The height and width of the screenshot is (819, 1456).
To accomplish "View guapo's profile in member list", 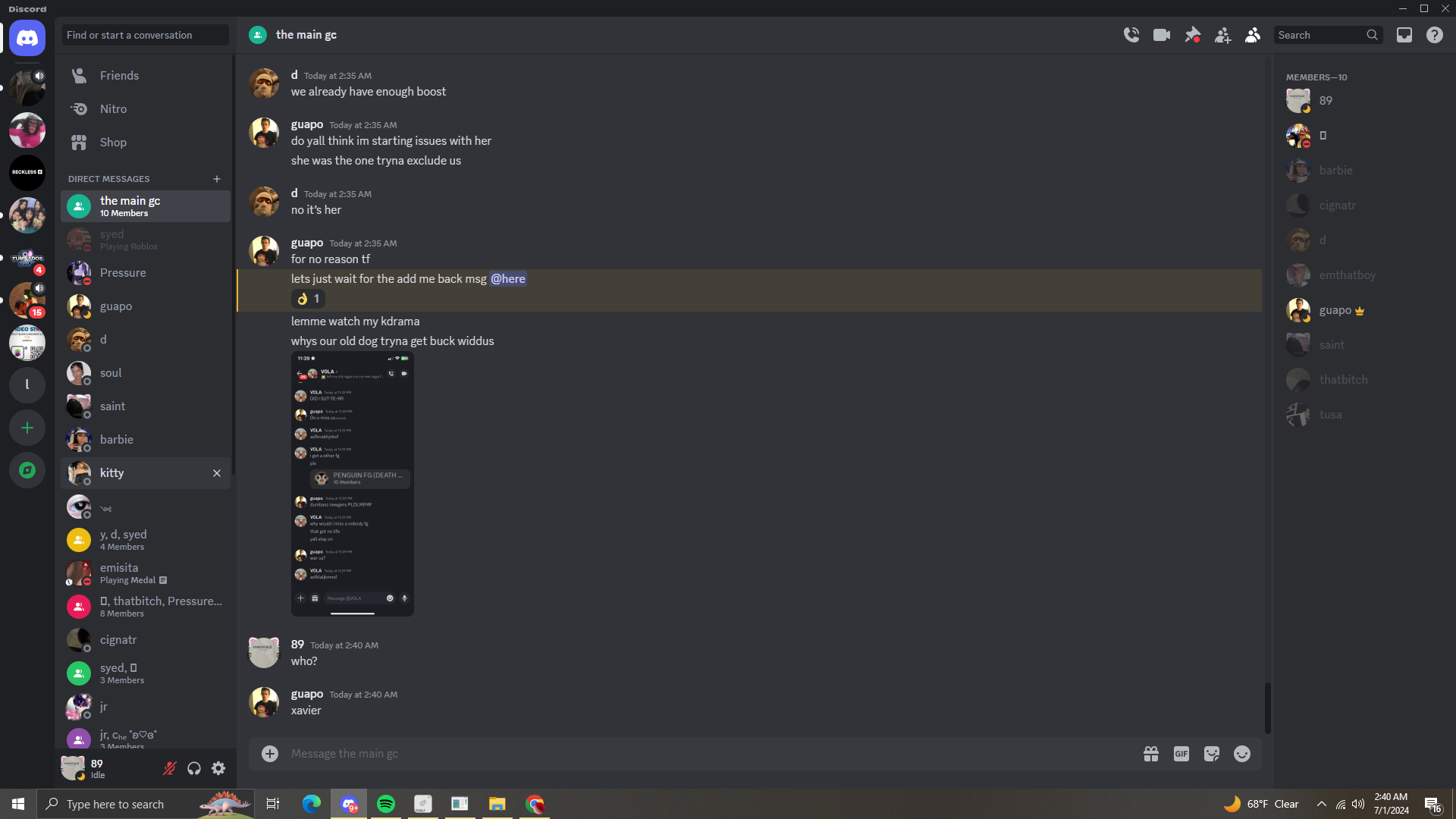I will [x=1360, y=310].
